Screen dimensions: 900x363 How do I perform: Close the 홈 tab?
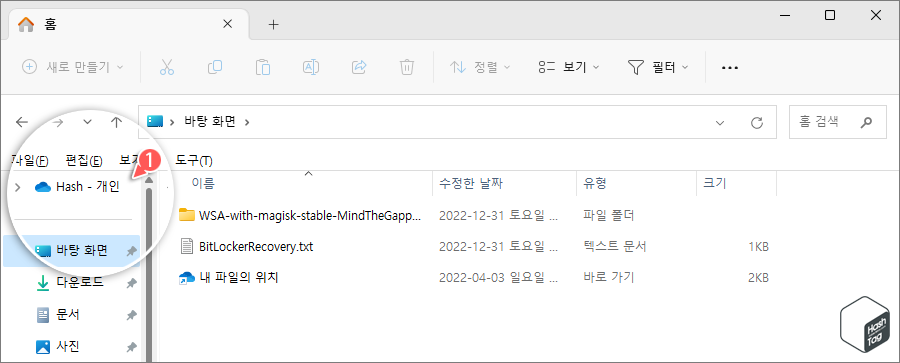(227, 24)
